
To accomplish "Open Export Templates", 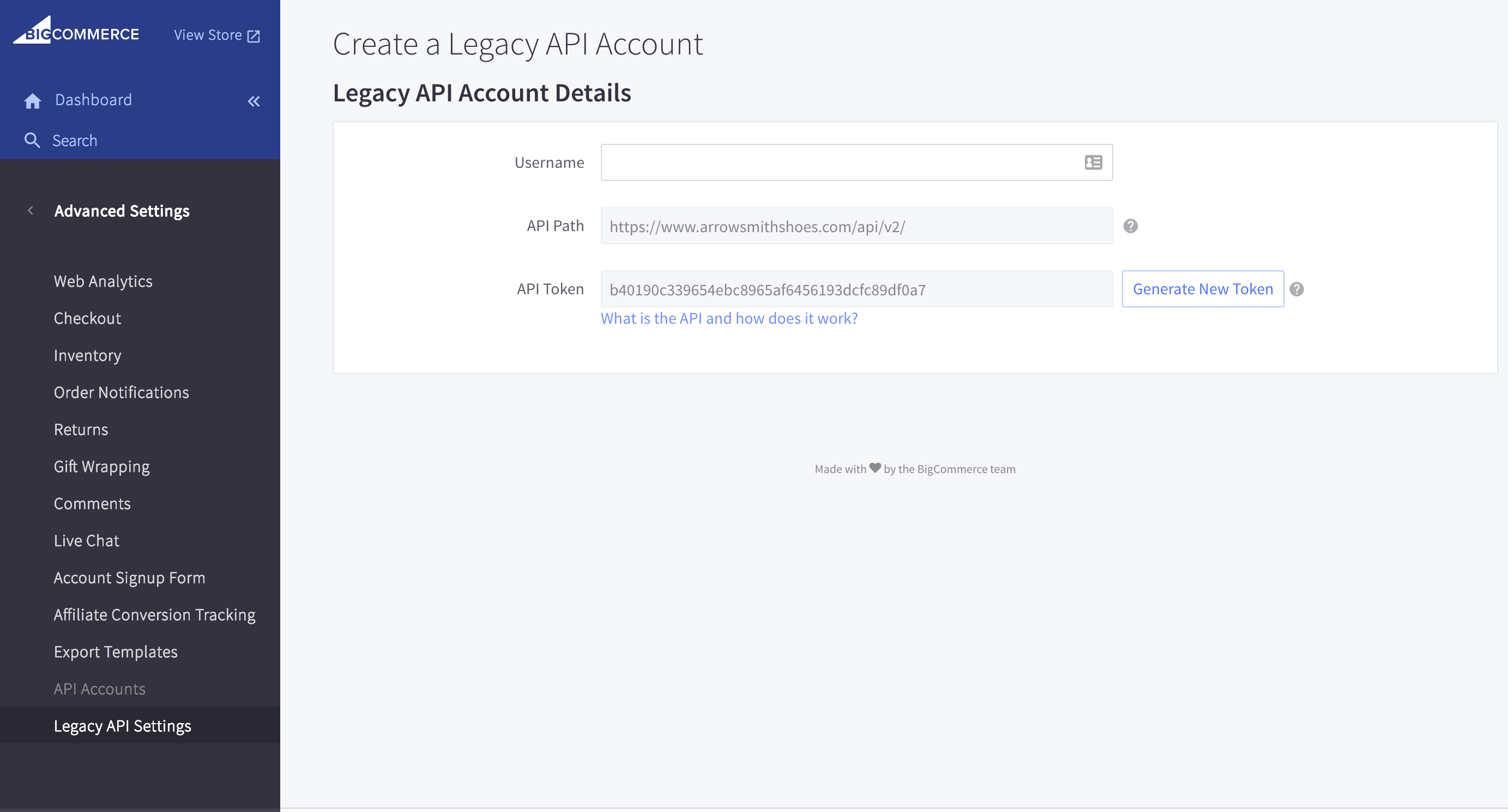I will coord(116,651).
